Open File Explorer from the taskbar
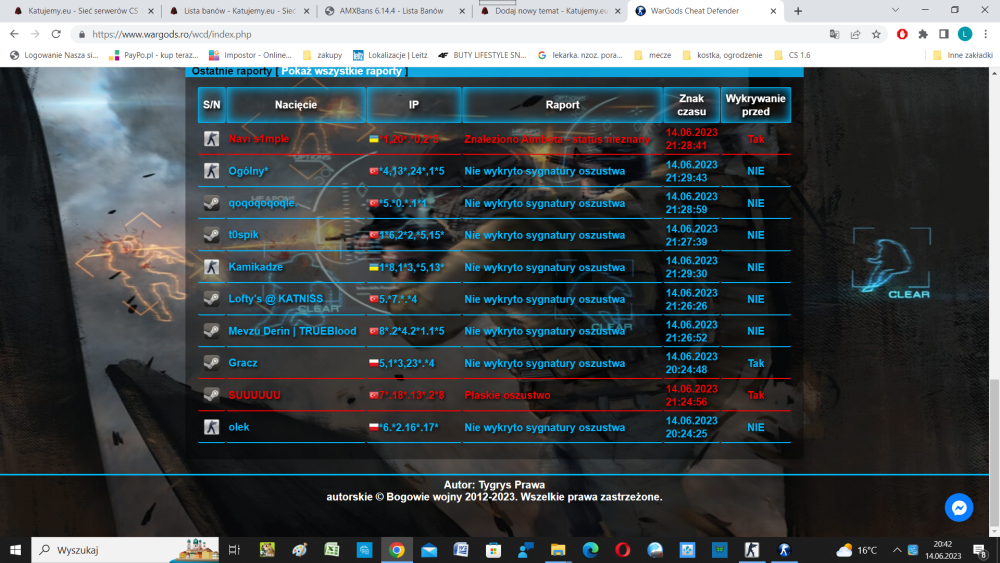This screenshot has height=563, width=1000. [558, 550]
